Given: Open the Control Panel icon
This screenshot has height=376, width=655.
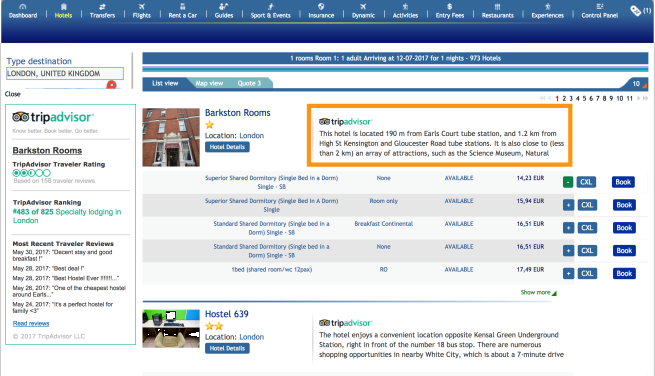Looking at the screenshot, I should [600, 7].
